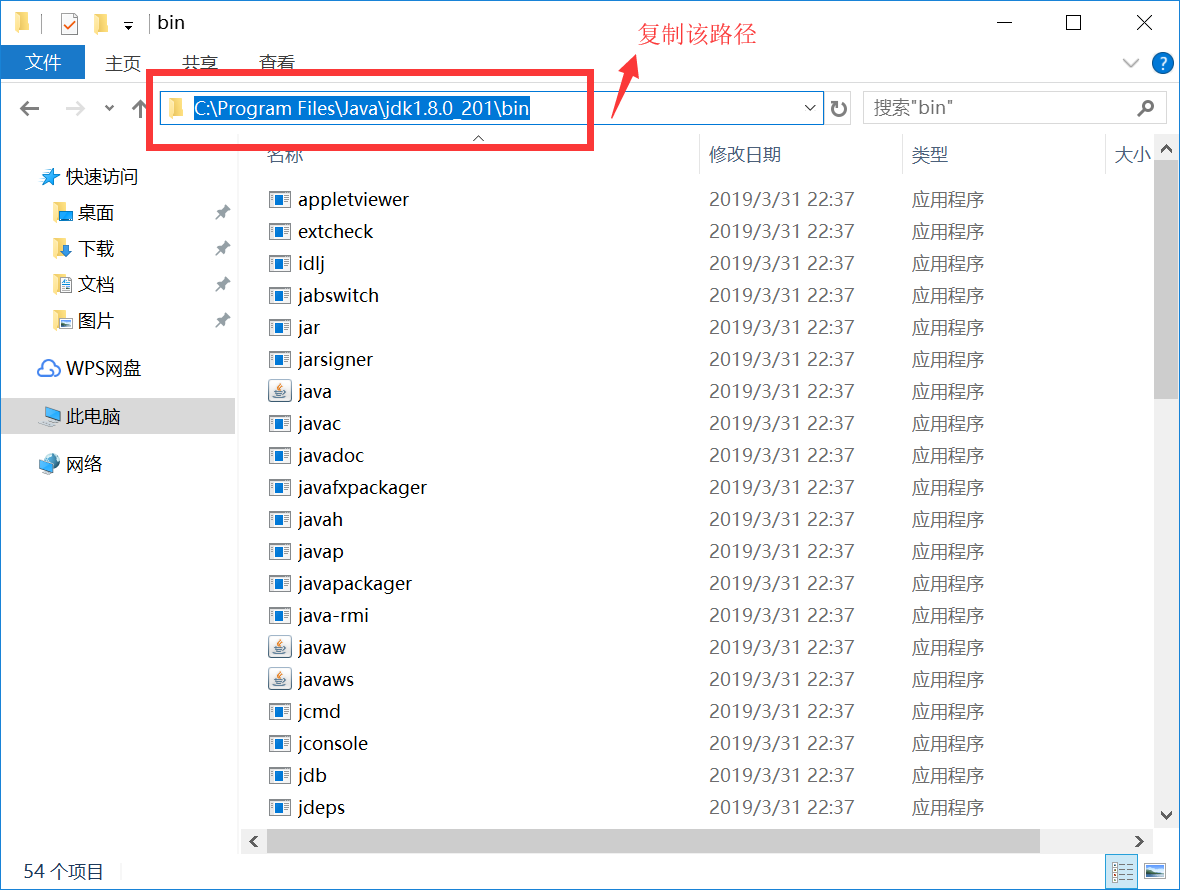Unpin 下载 using its pin icon
1180x890 pixels.
[x=222, y=248]
